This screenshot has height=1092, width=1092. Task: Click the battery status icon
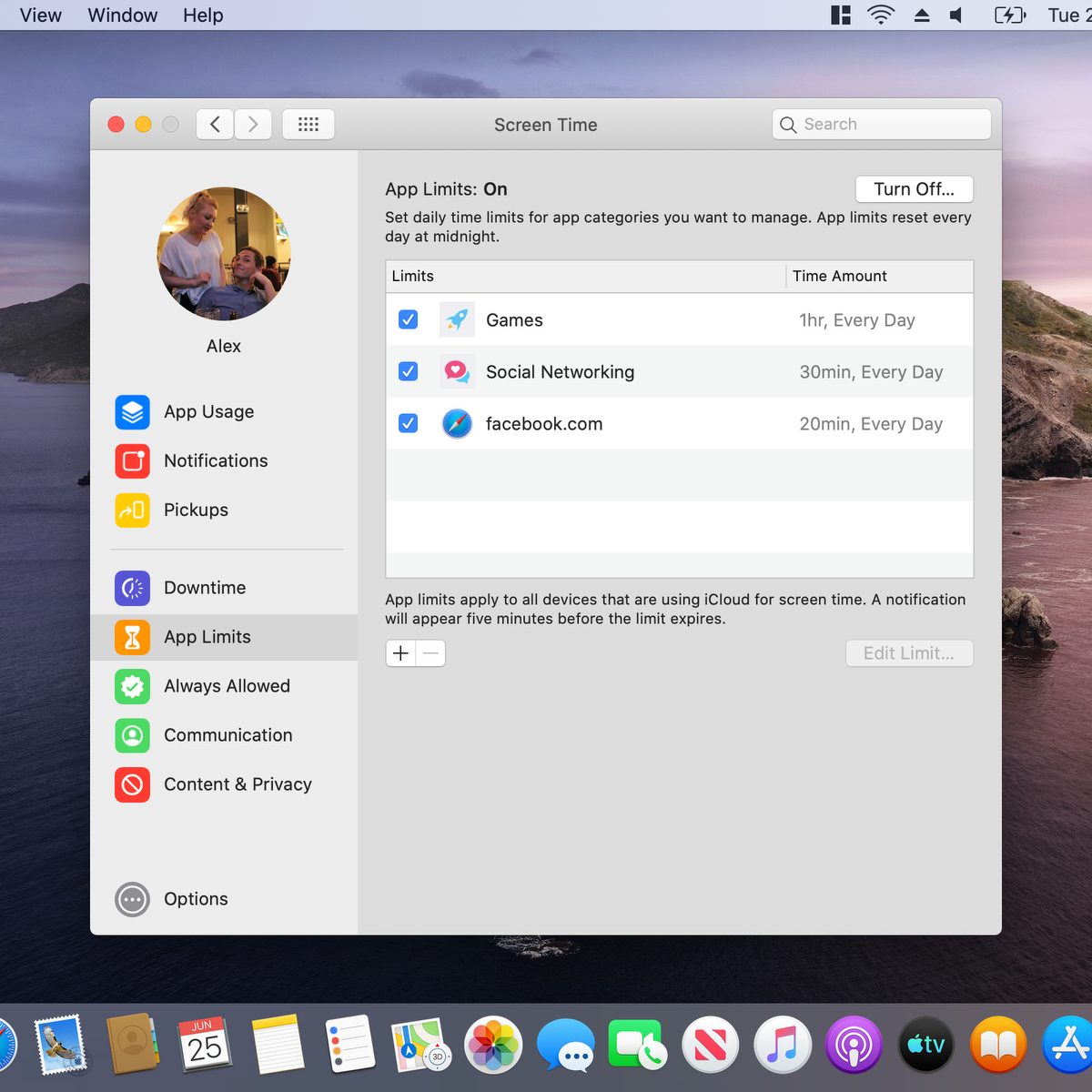(1010, 15)
